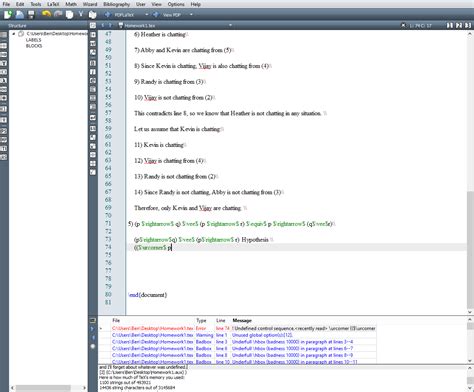Image resolution: width=474 pixels, height=392 pixels.
Task: Open the PDFLaTeX compile command dropdown
Action: point(146,15)
